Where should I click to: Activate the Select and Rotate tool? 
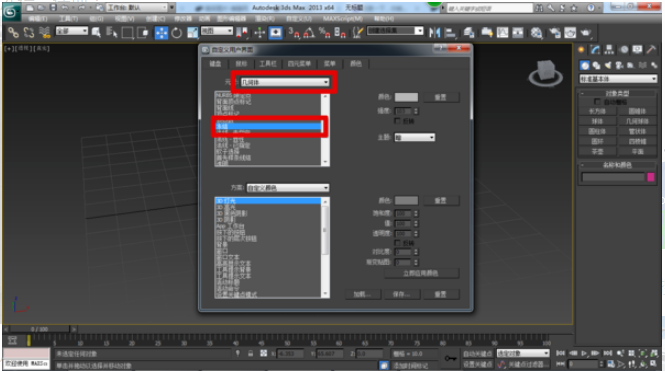click(176, 32)
